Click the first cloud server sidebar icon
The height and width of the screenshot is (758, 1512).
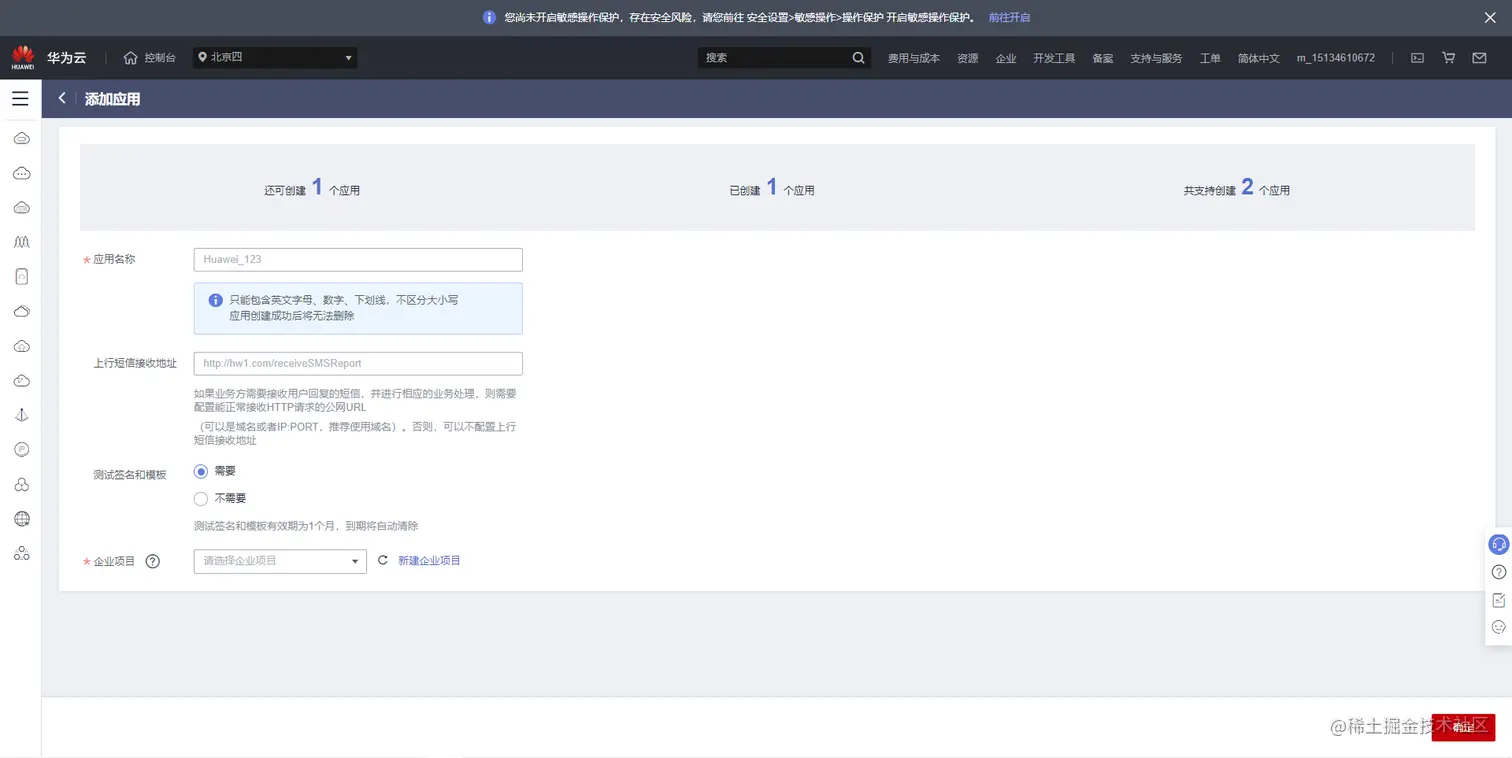pos(21,138)
